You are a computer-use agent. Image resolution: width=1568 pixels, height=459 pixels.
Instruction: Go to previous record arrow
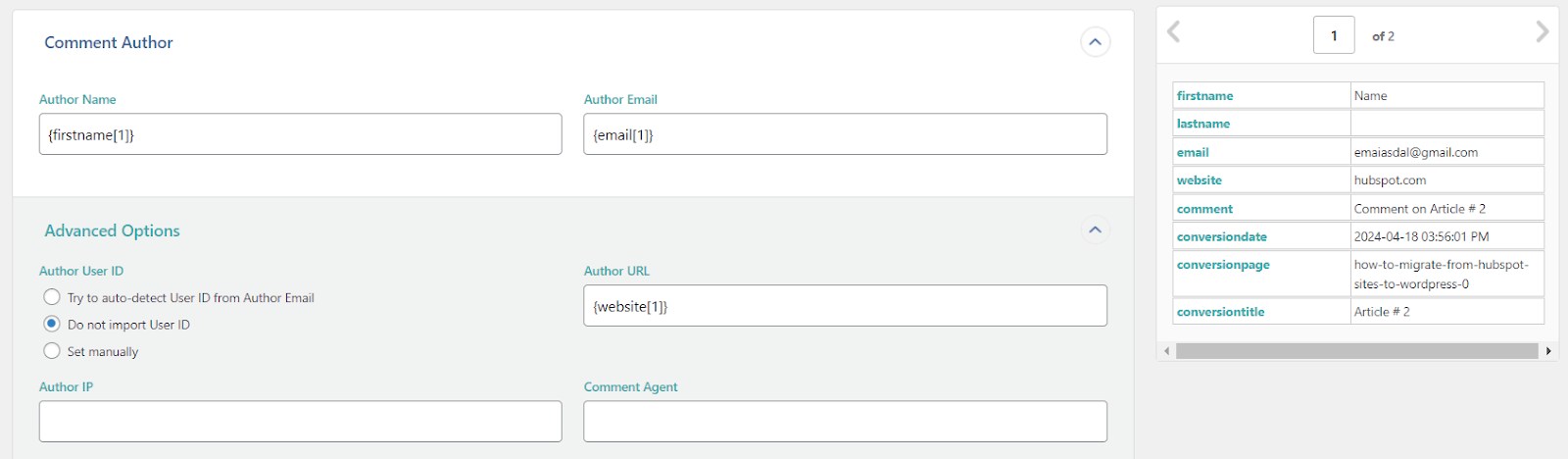1174,32
